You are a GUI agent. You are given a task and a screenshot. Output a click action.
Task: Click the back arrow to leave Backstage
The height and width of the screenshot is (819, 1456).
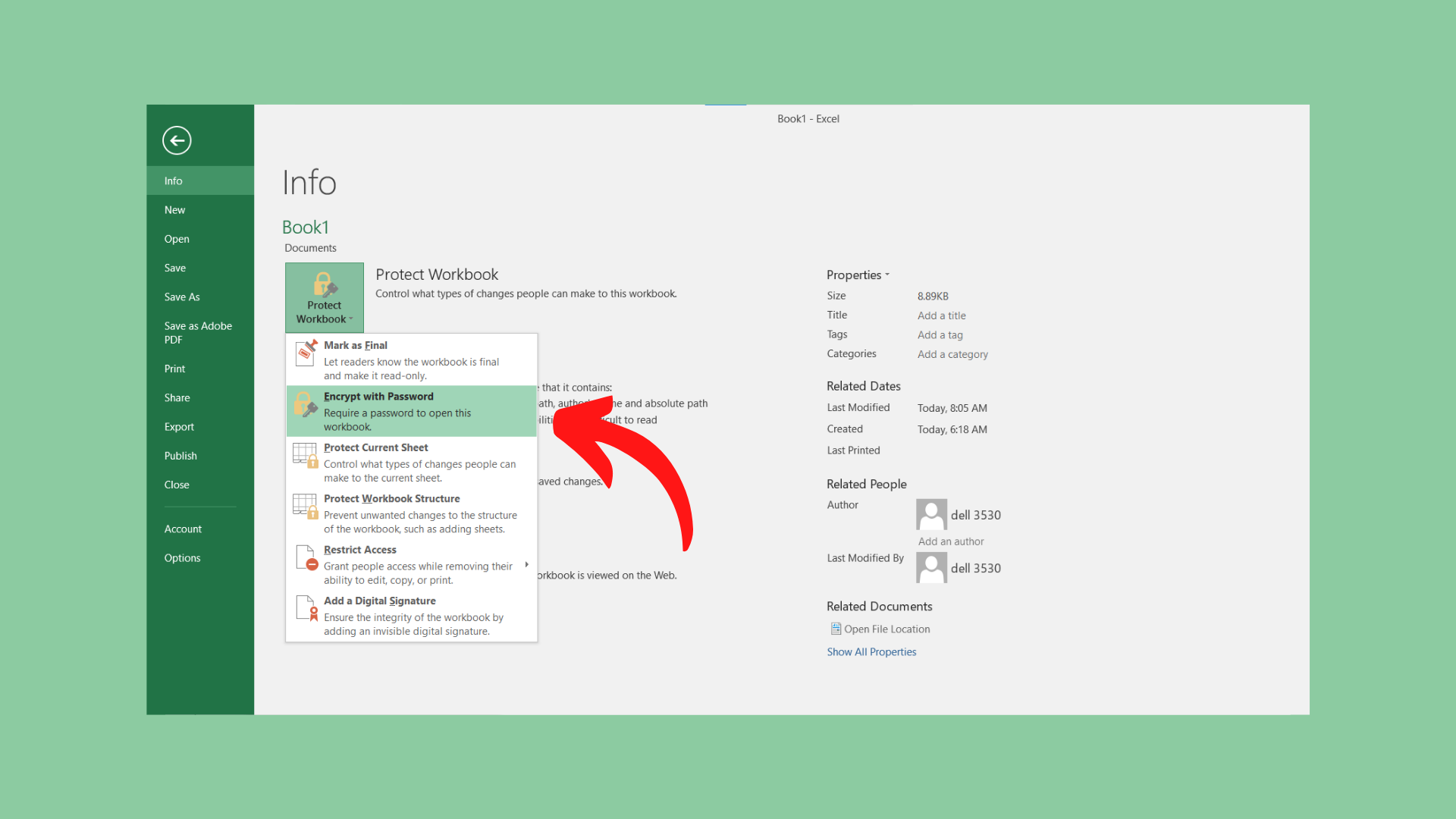[177, 140]
